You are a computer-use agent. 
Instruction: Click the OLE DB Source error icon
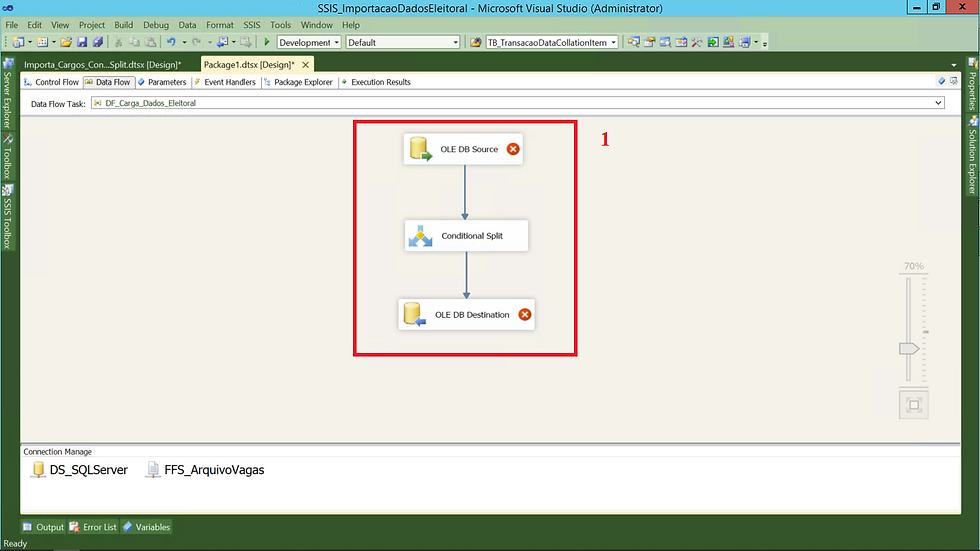point(512,149)
